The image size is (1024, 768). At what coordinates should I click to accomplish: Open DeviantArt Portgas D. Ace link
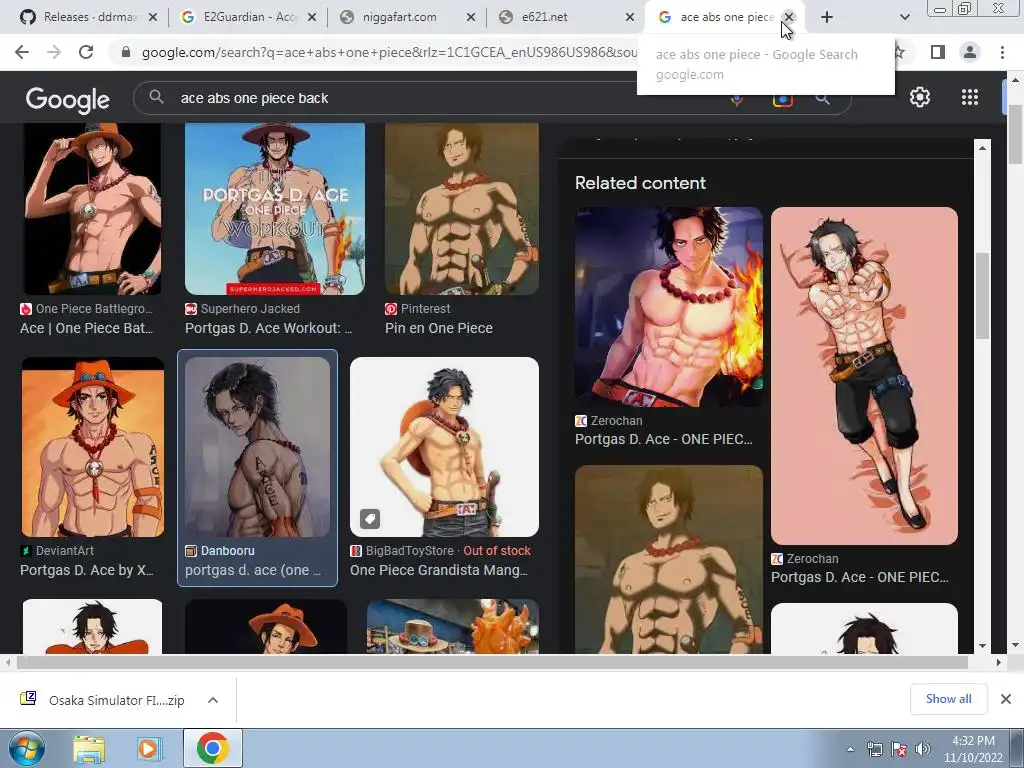pyautogui.click(x=87, y=570)
